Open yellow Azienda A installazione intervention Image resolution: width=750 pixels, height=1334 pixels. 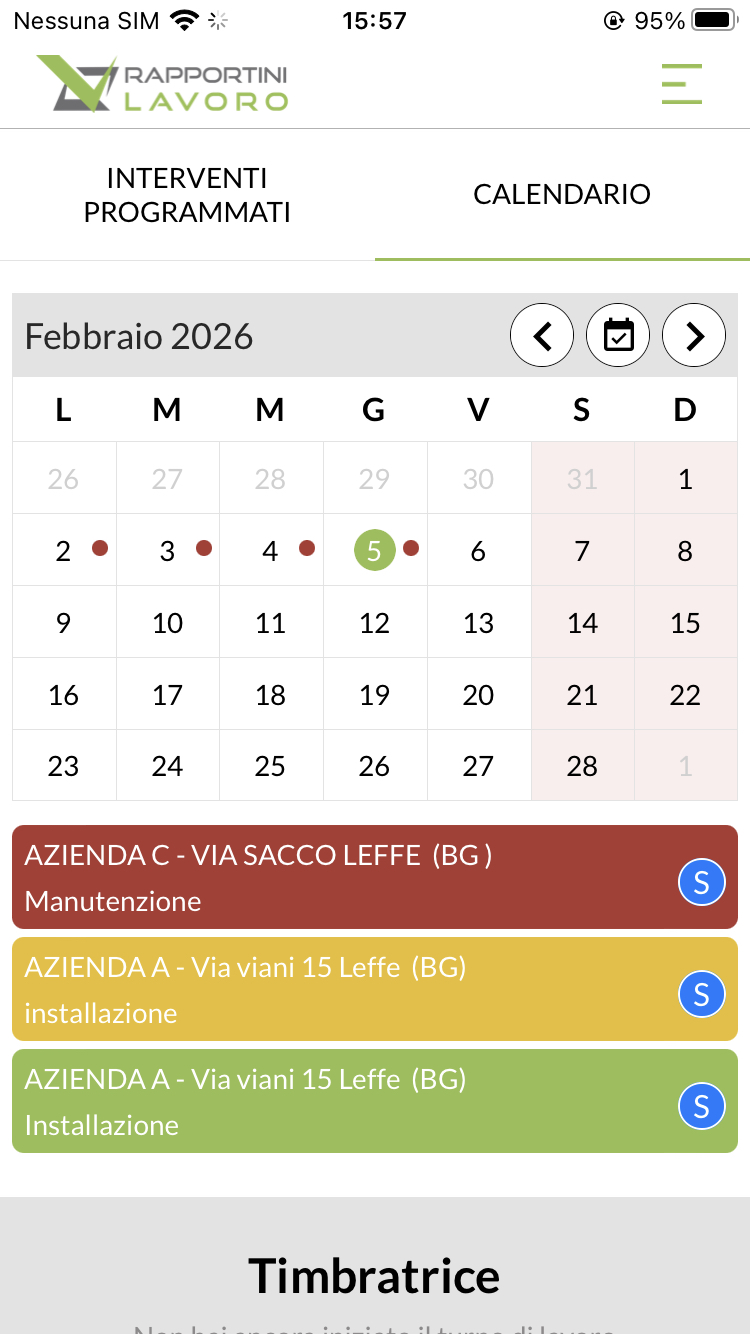(340, 990)
